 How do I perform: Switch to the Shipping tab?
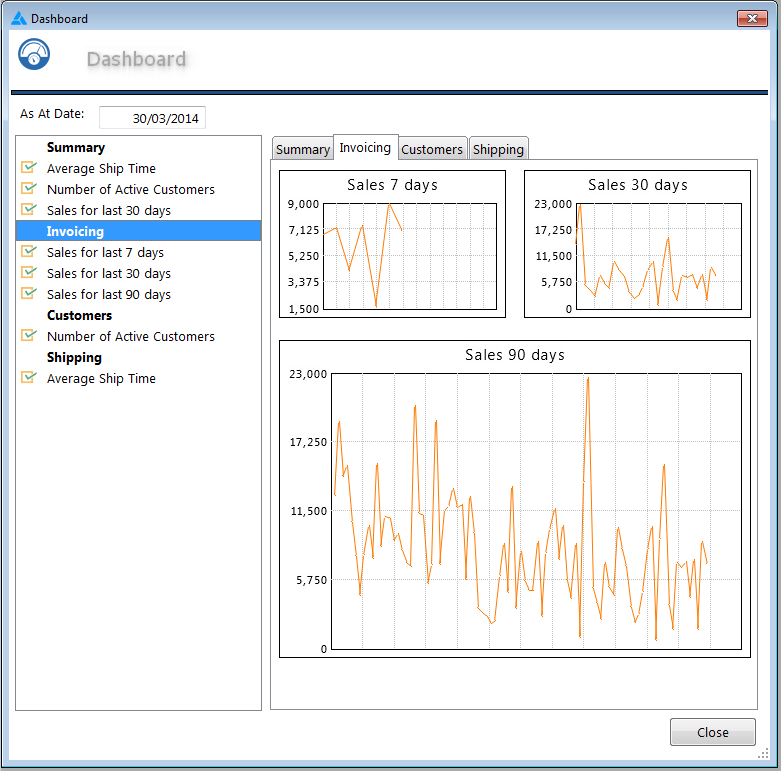click(498, 149)
